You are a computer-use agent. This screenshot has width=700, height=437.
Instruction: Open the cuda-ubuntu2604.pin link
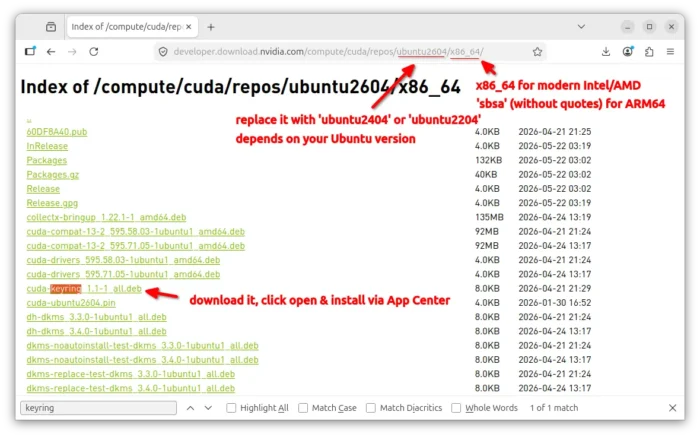(71, 303)
